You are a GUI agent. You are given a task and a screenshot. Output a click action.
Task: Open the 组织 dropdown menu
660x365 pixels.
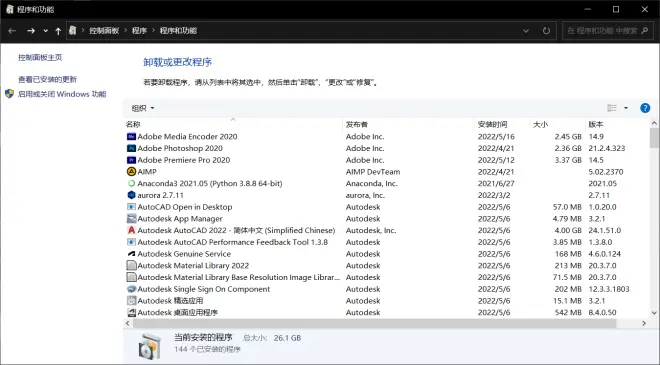(143, 108)
